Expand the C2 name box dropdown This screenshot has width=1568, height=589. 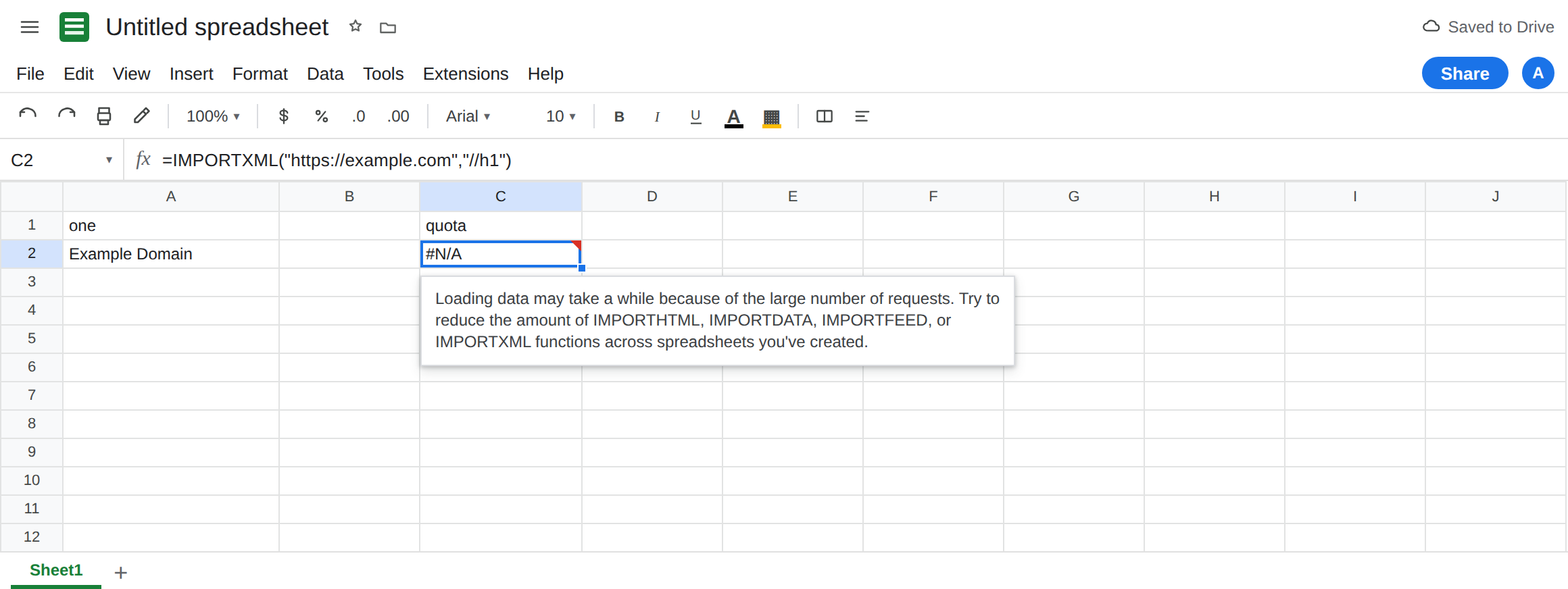[x=109, y=160]
